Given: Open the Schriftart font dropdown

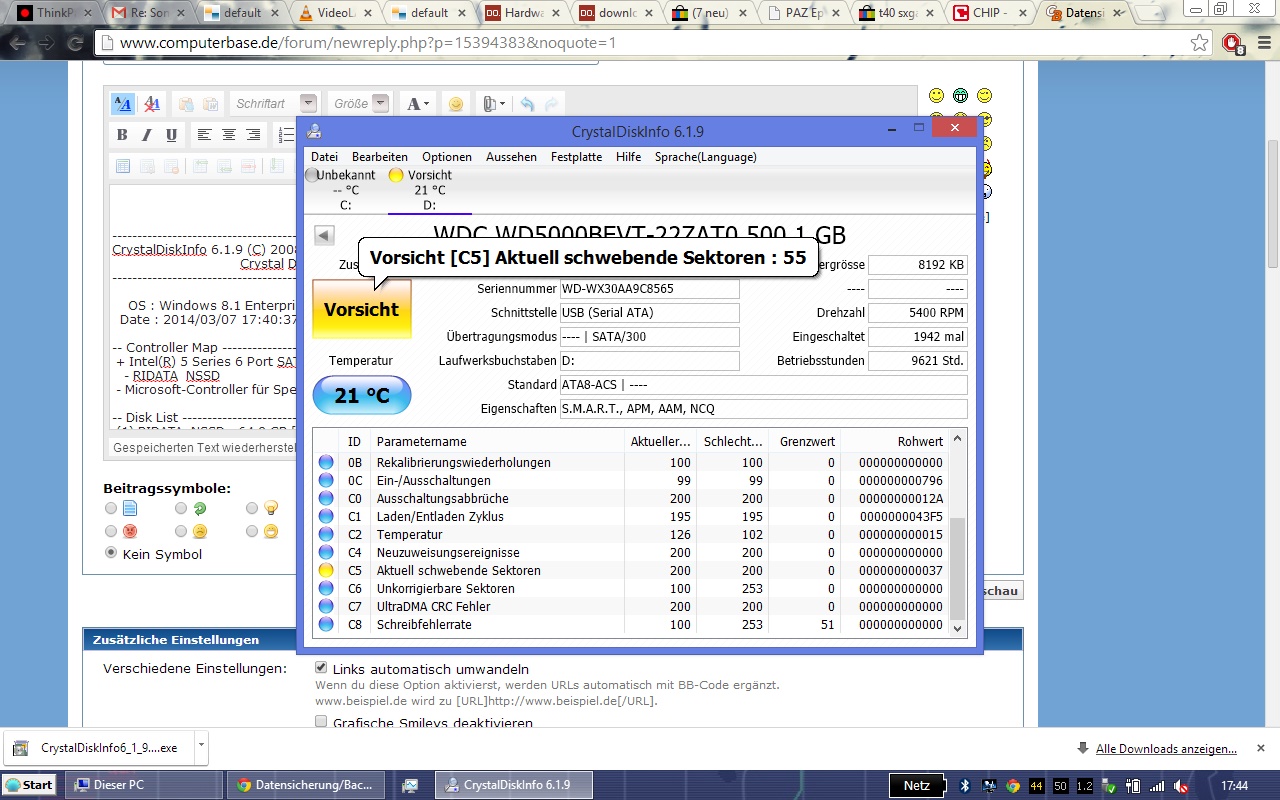Looking at the screenshot, I should point(274,104).
